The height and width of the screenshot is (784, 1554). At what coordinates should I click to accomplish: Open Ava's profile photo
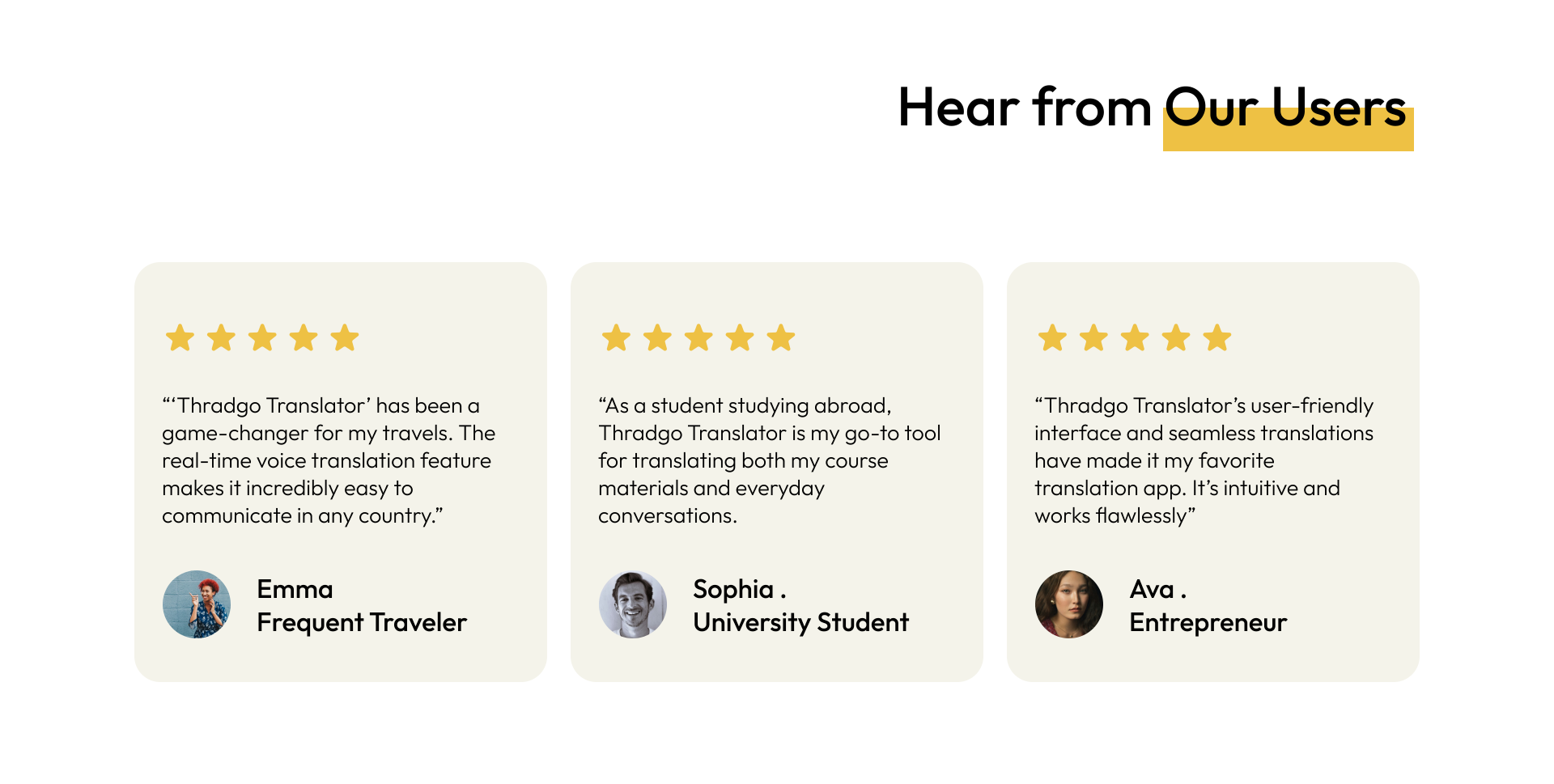1069,604
